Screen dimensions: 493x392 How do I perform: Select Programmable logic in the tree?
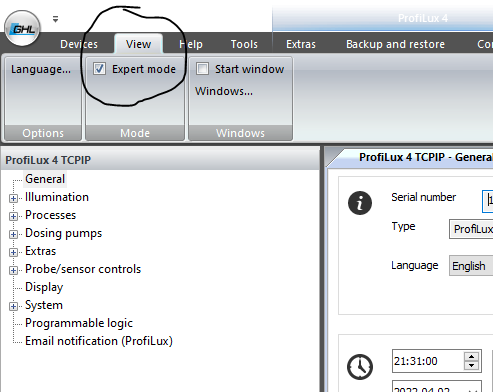(x=79, y=323)
